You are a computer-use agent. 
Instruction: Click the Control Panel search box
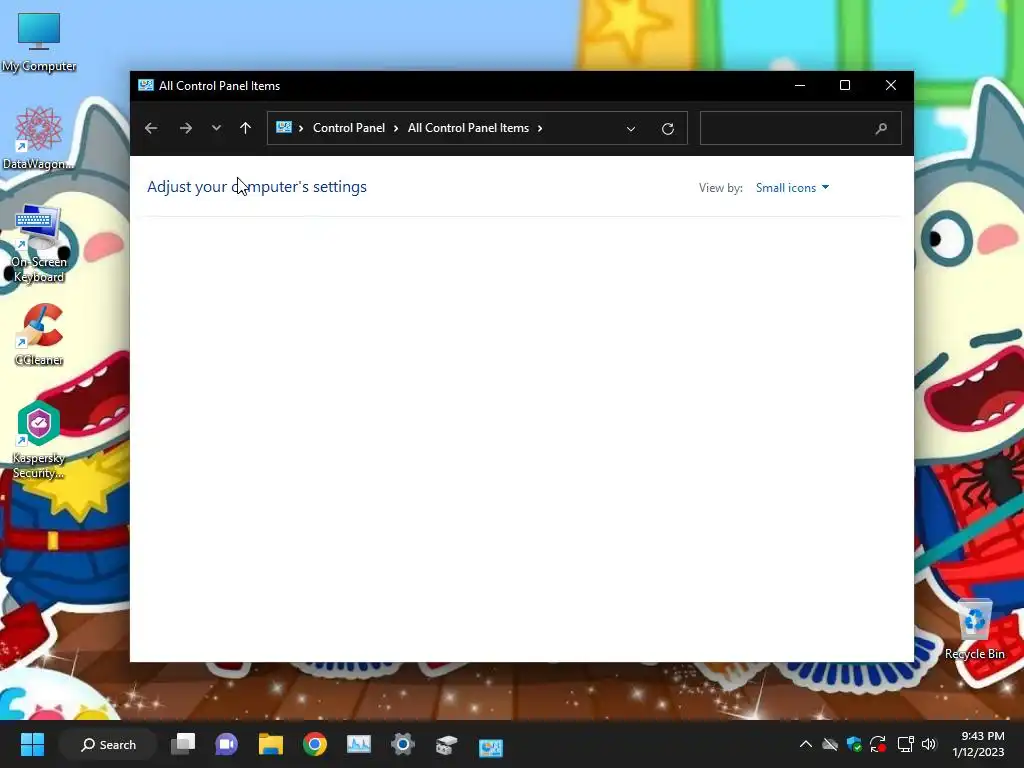tap(801, 128)
